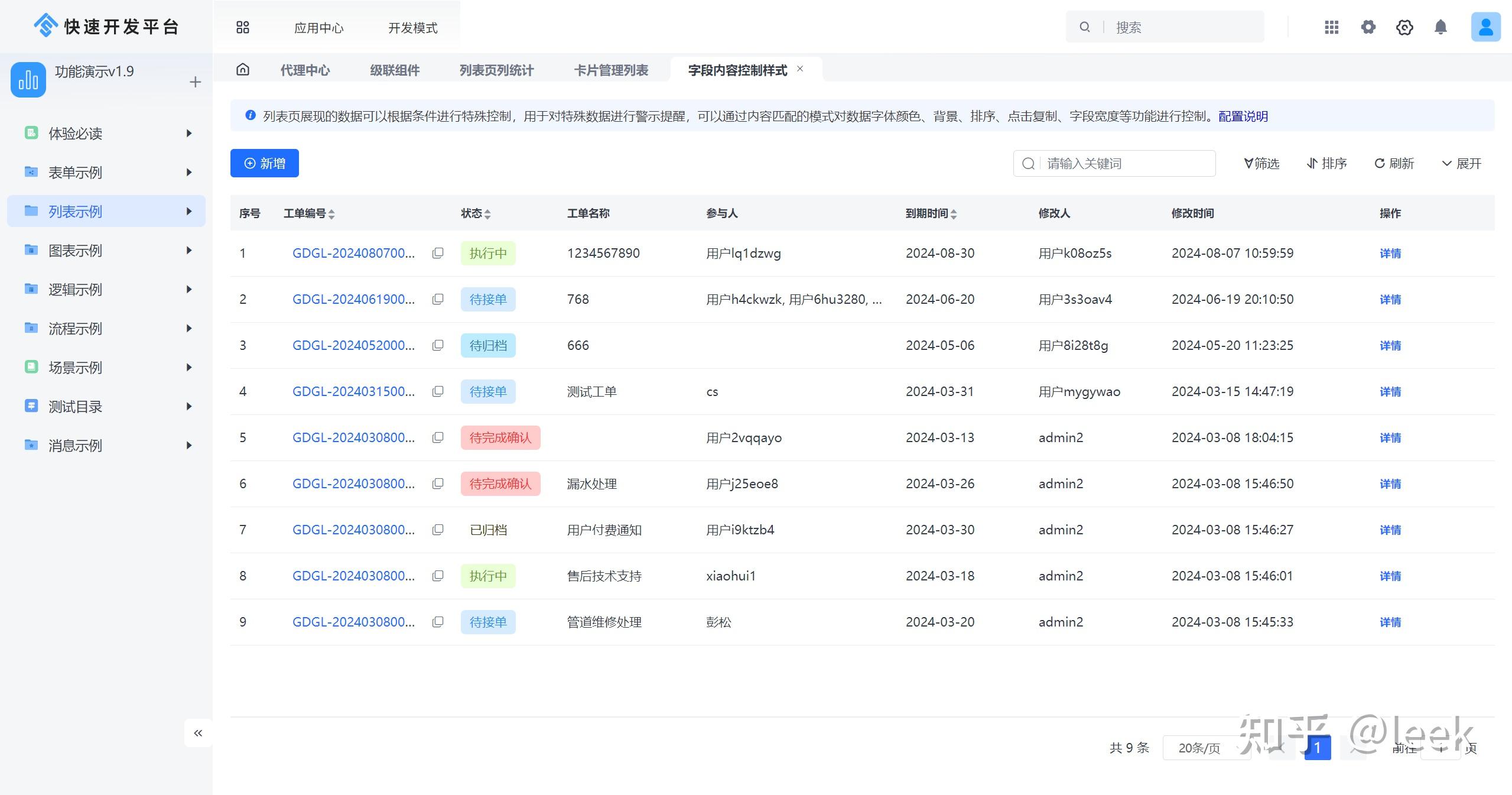The image size is (1512, 795).
Task: Click the 已归档 status in row 7
Action: click(x=488, y=530)
